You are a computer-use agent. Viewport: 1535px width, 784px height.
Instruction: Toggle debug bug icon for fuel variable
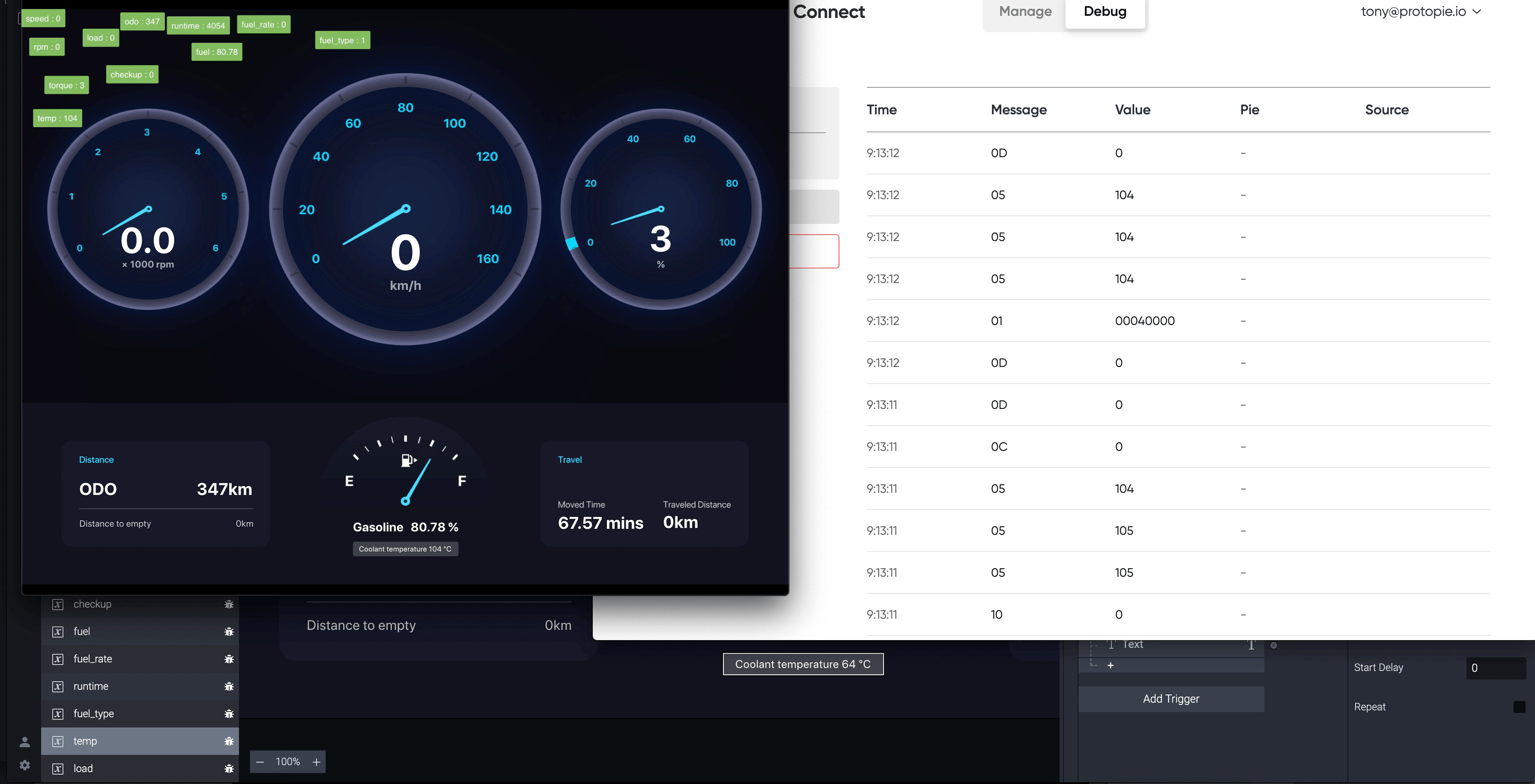pos(229,632)
